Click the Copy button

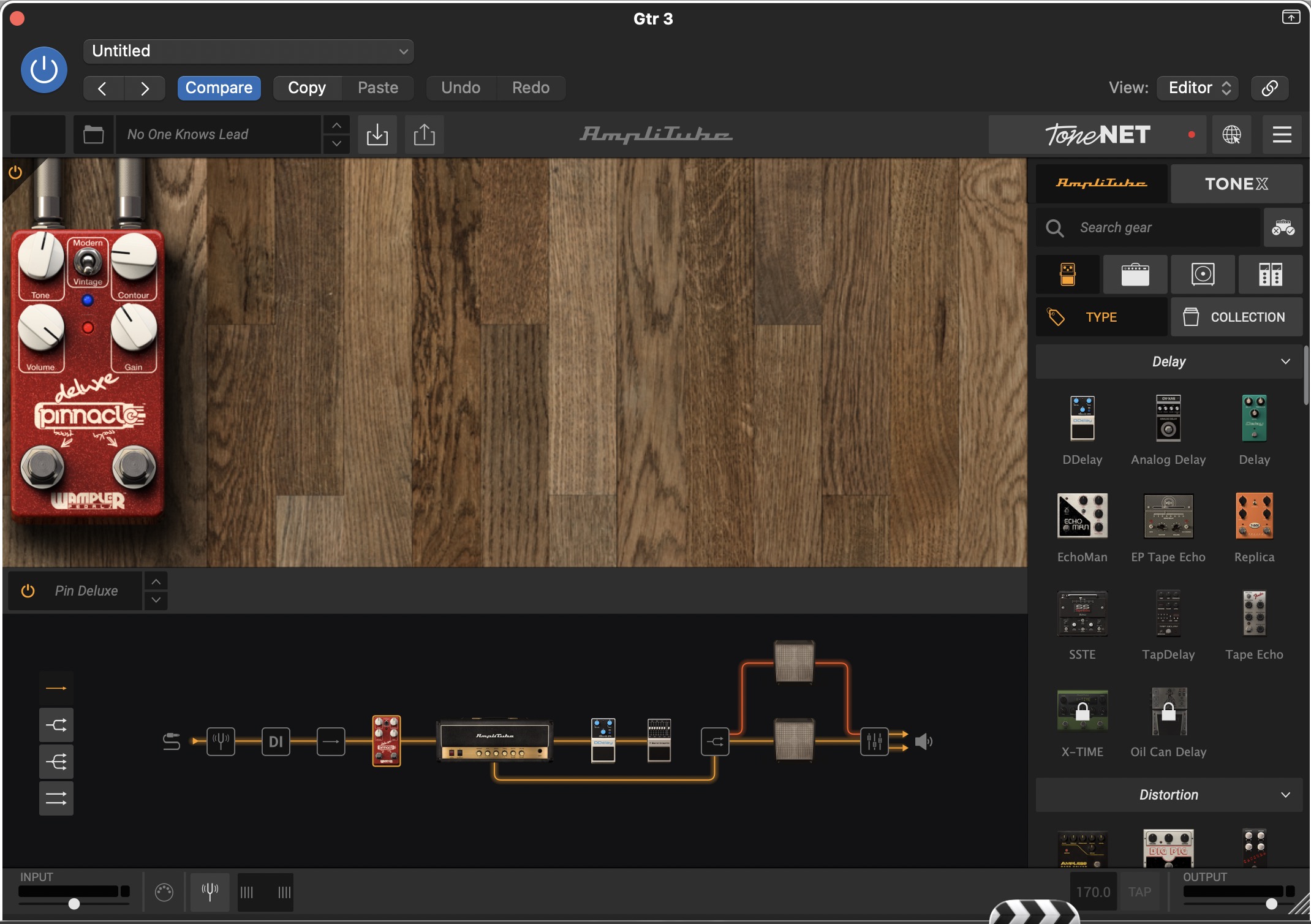307,88
